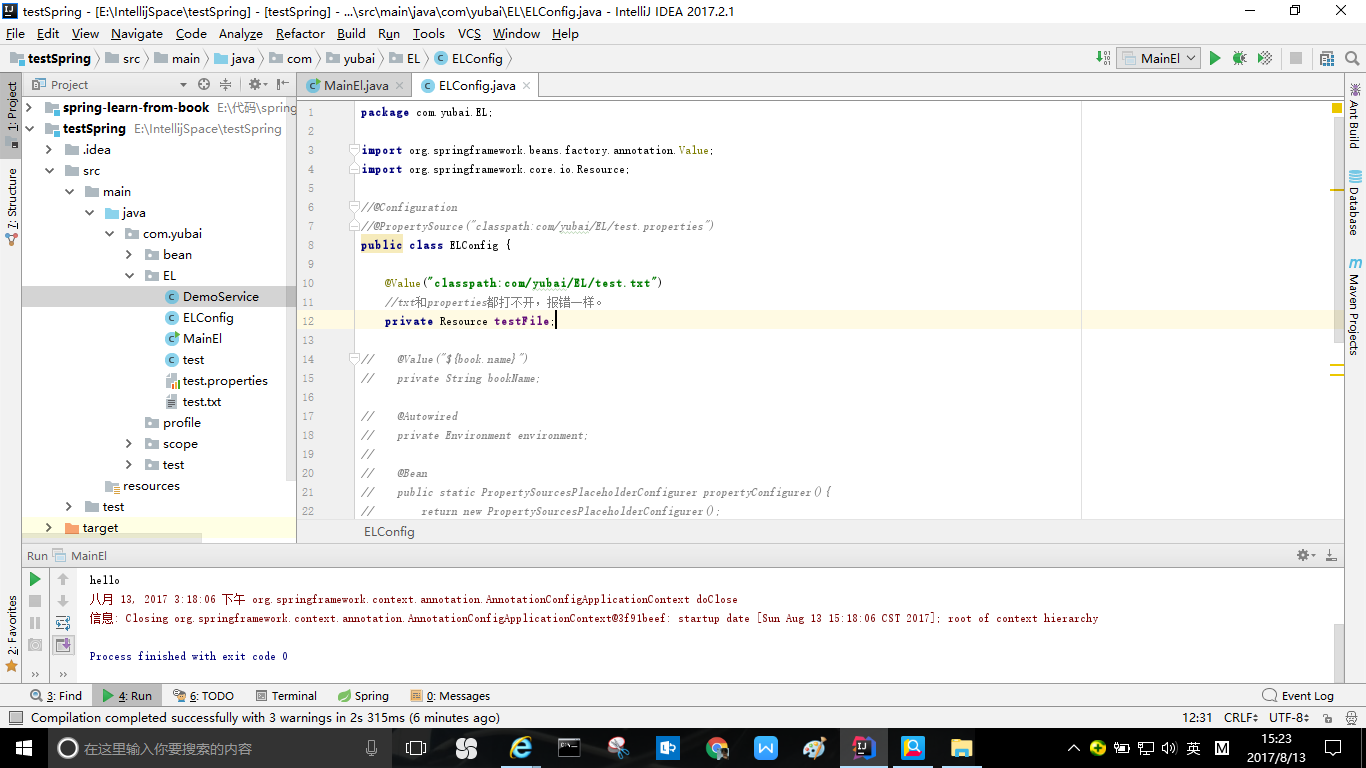Toggle scroll to end in Run console

coord(63,645)
